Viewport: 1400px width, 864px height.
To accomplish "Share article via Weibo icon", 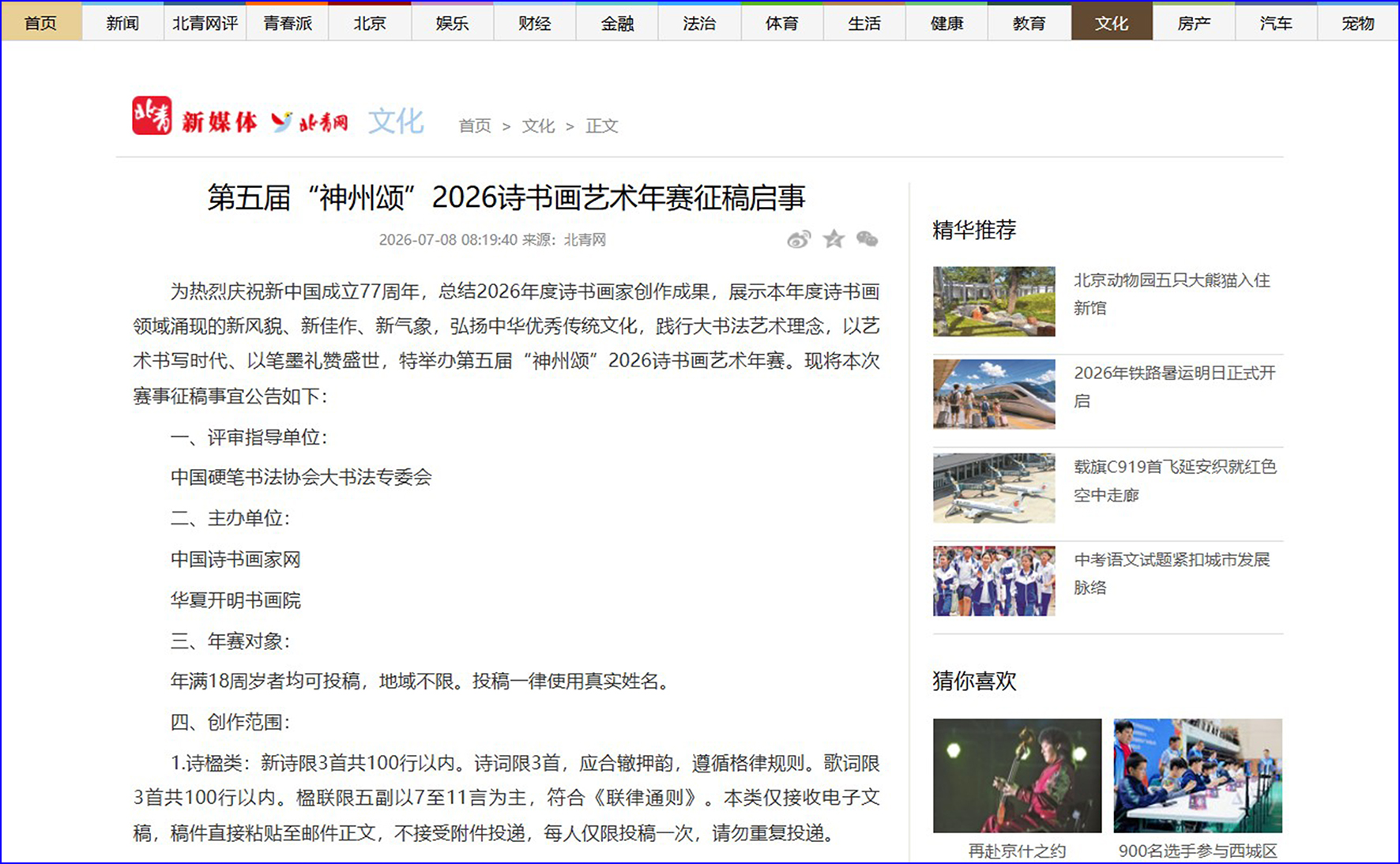I will [x=799, y=239].
